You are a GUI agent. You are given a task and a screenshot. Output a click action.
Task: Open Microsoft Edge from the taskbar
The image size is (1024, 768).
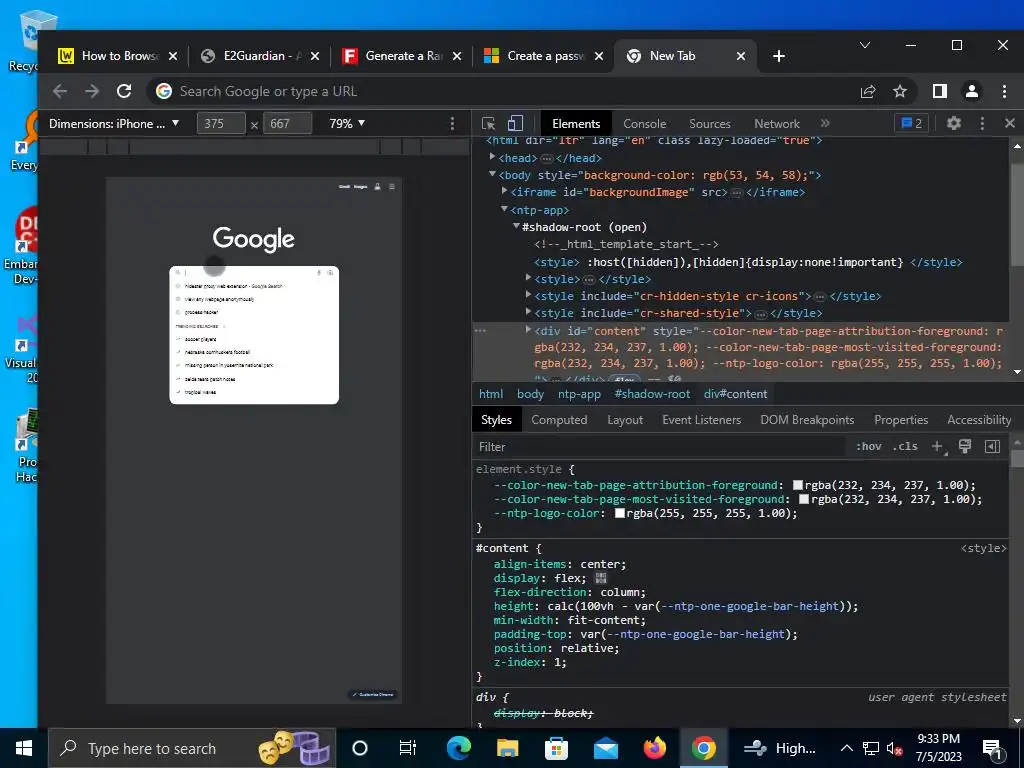[458, 748]
